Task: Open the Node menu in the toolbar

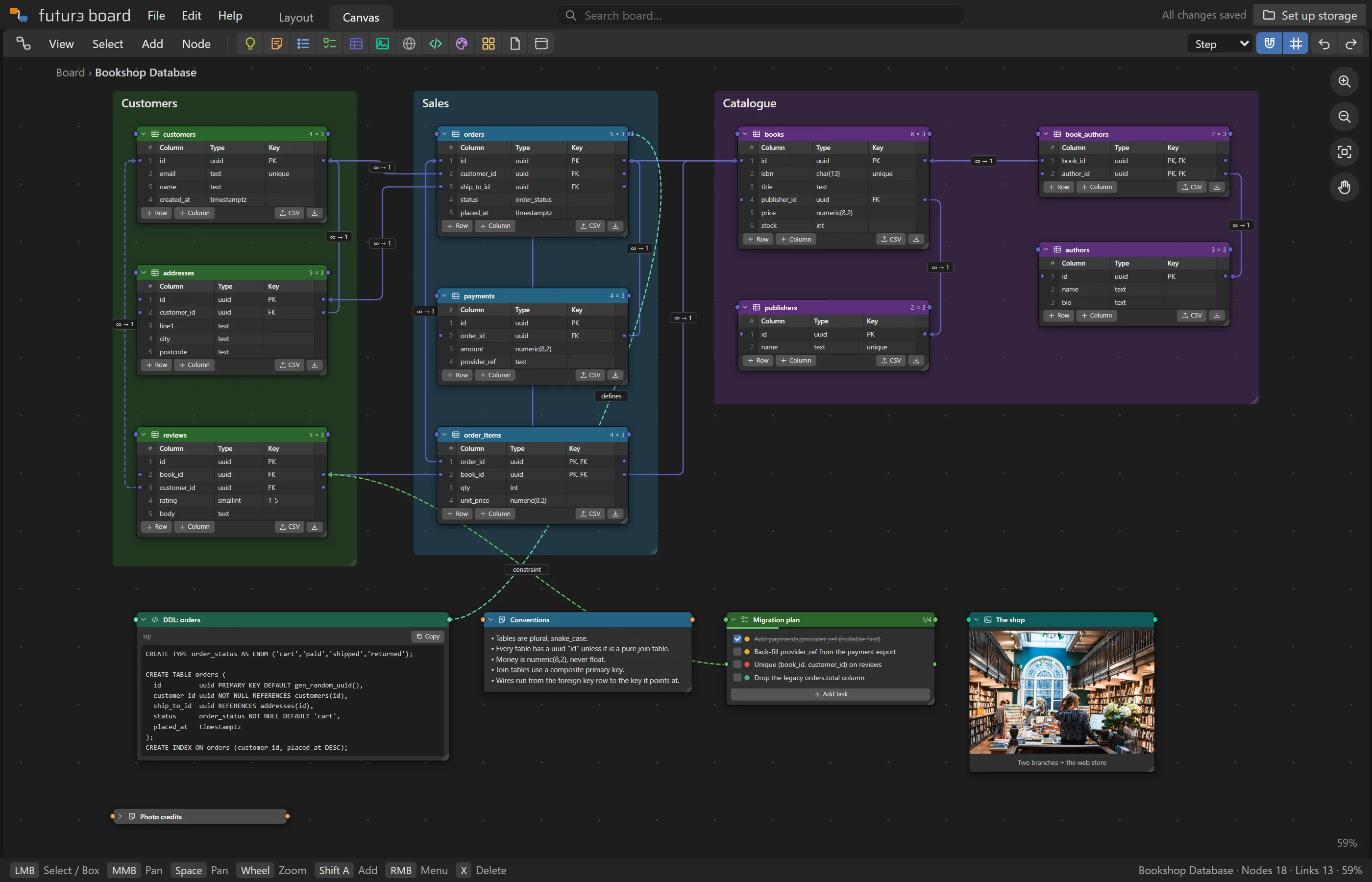Action: pos(196,44)
